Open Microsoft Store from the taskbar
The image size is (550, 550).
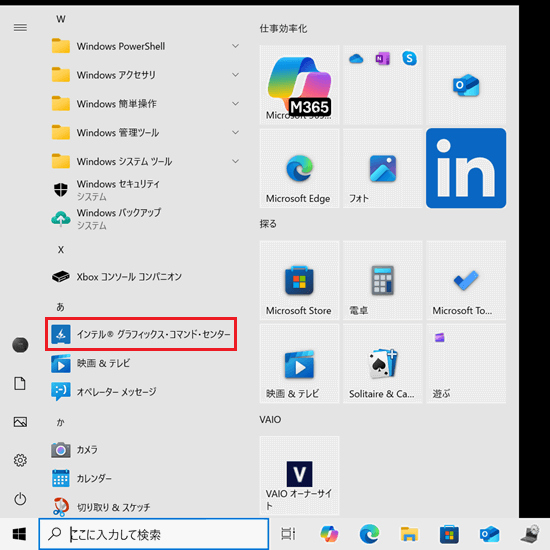tap(449, 534)
